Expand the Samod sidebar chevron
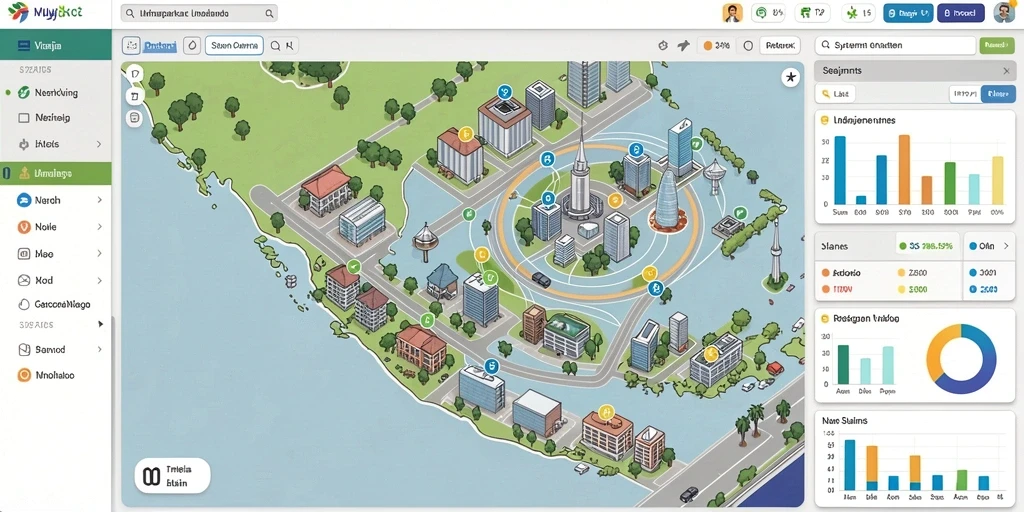Image resolution: width=1024 pixels, height=512 pixels. click(x=99, y=349)
